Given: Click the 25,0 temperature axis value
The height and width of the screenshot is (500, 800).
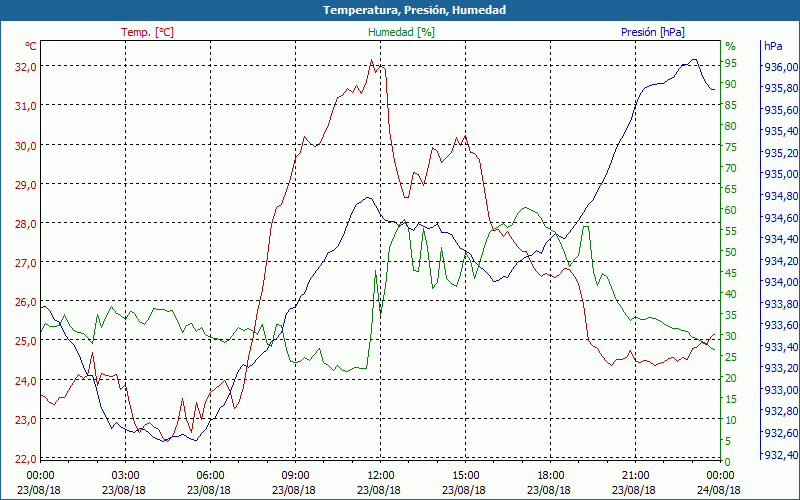Looking at the screenshot, I should click(x=27, y=341).
